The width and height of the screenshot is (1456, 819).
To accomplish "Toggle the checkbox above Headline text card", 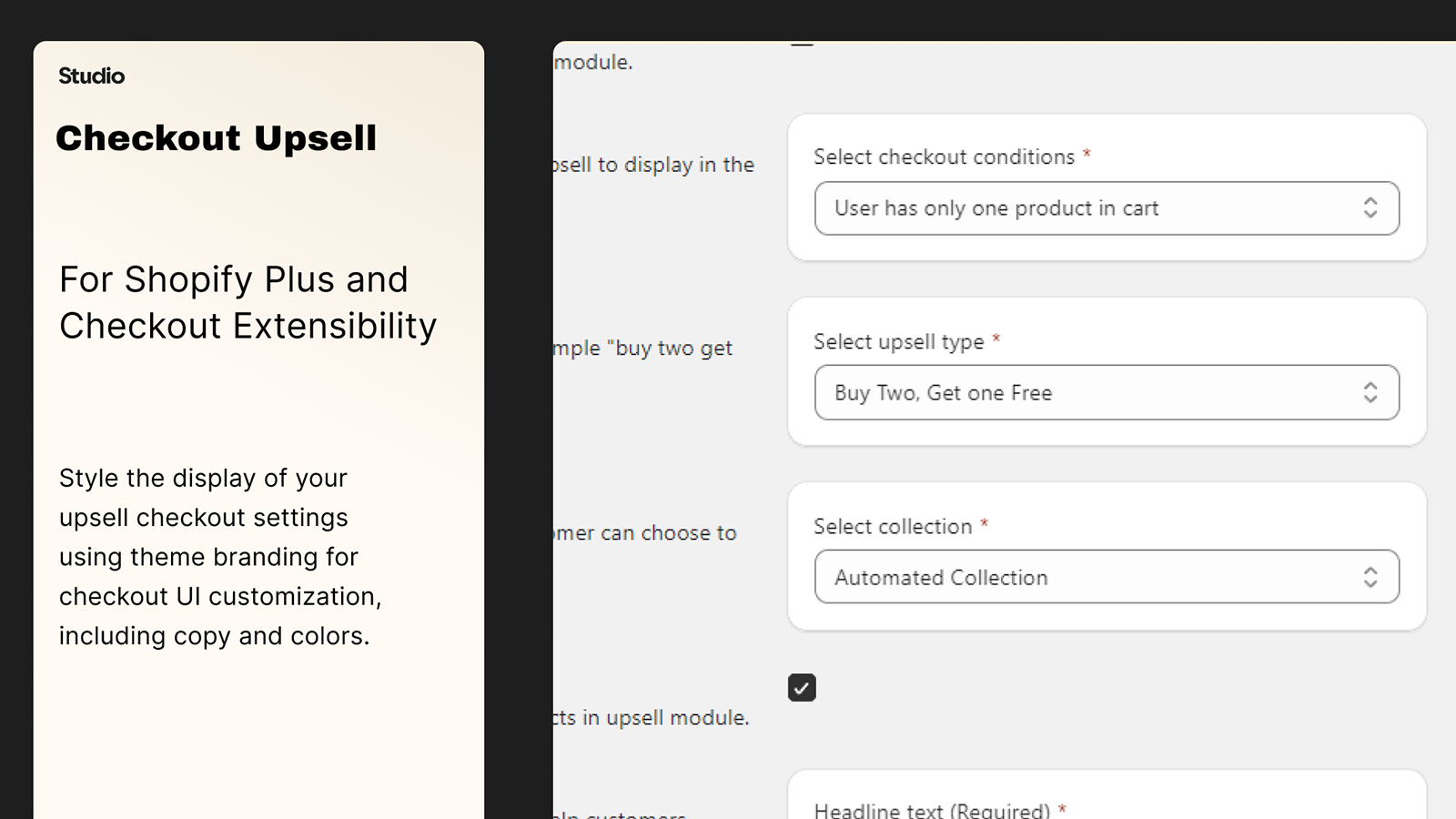I will [x=801, y=688].
